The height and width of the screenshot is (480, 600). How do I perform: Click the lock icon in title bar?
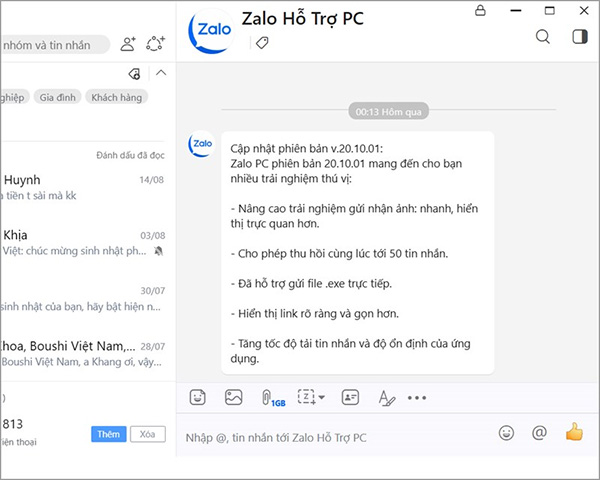[480, 10]
